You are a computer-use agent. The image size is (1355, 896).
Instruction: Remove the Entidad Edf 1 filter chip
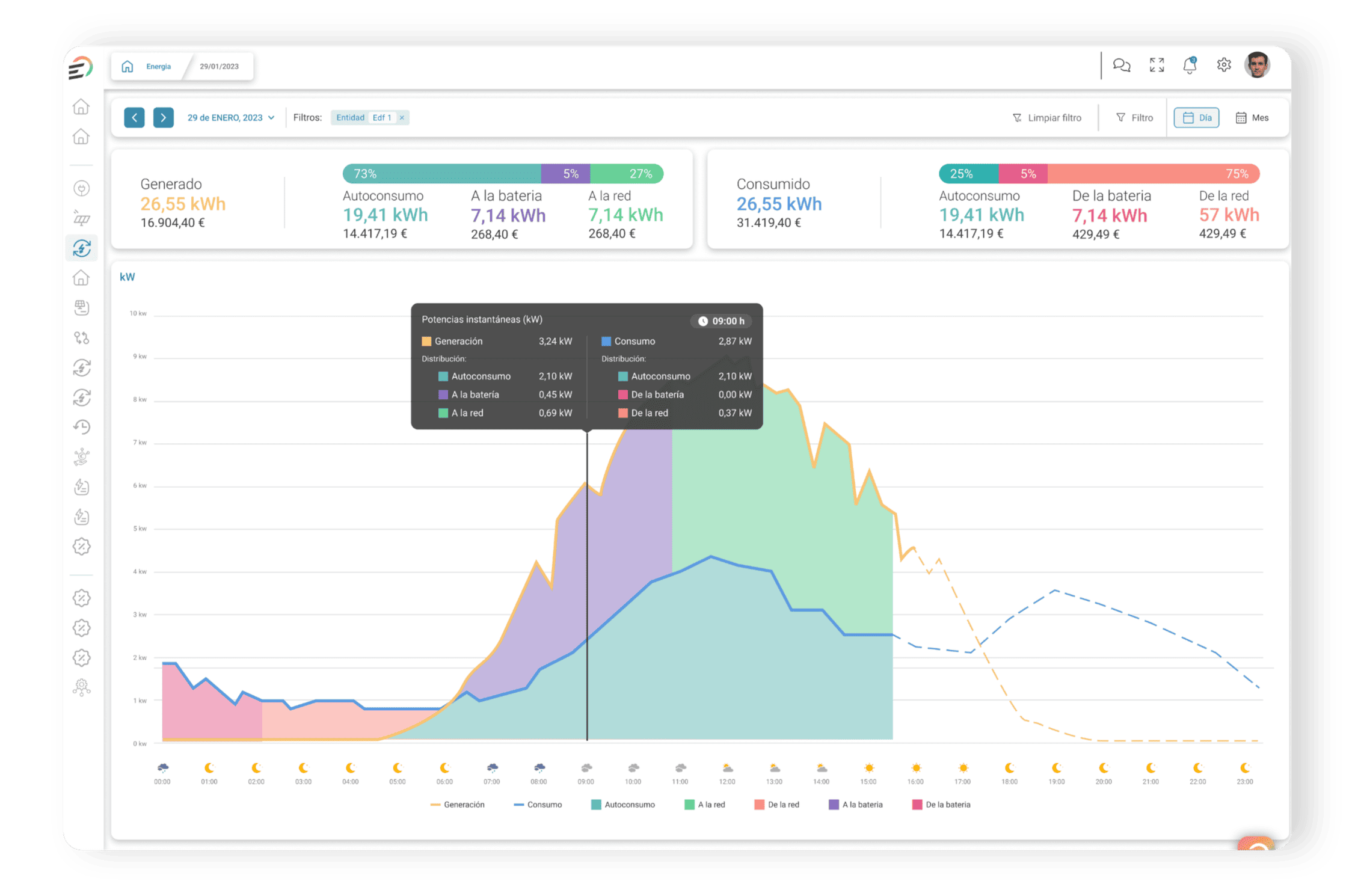coord(402,118)
